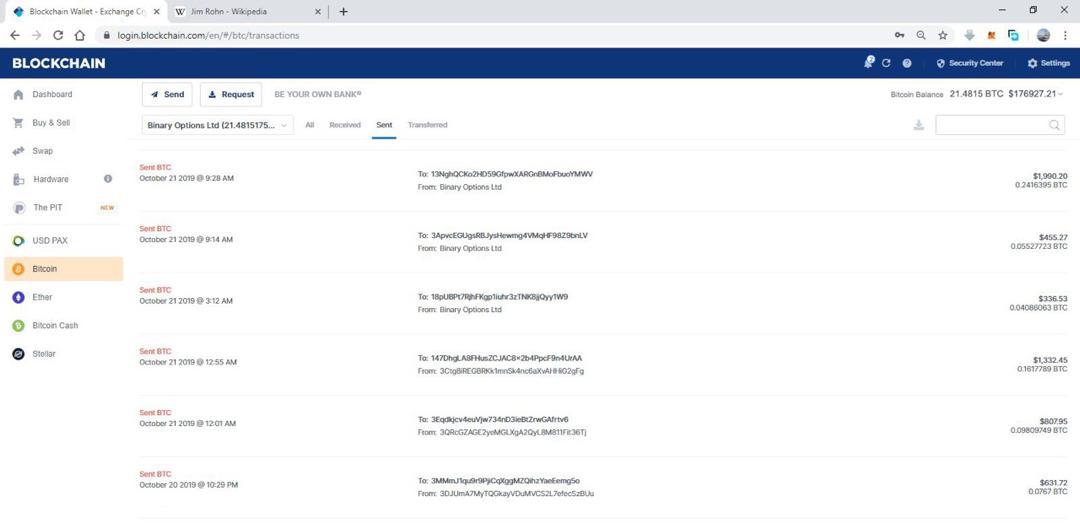Select the Swap arrows icon
This screenshot has height=524, width=1080.
tap(19, 151)
